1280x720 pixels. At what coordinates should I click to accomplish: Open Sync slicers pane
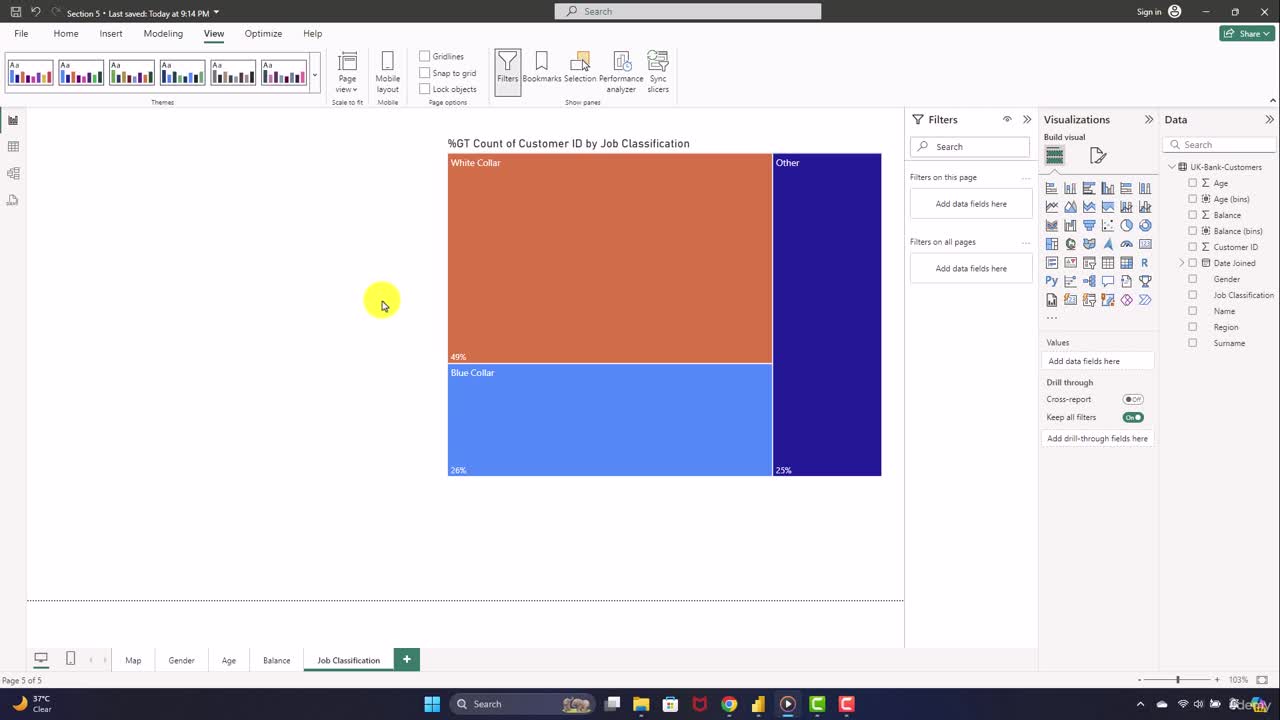click(658, 72)
